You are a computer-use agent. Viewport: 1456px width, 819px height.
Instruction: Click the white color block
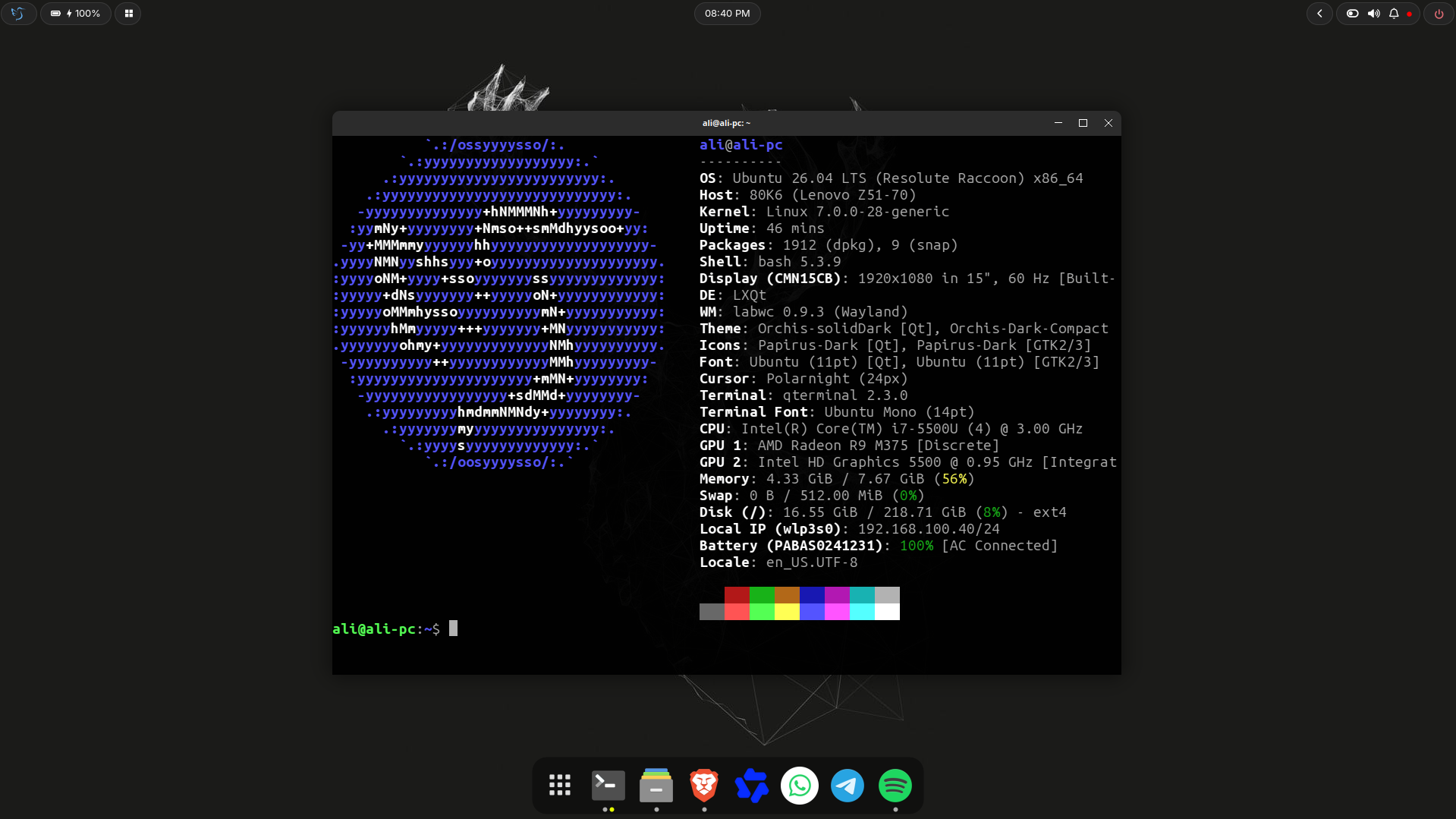[887, 612]
